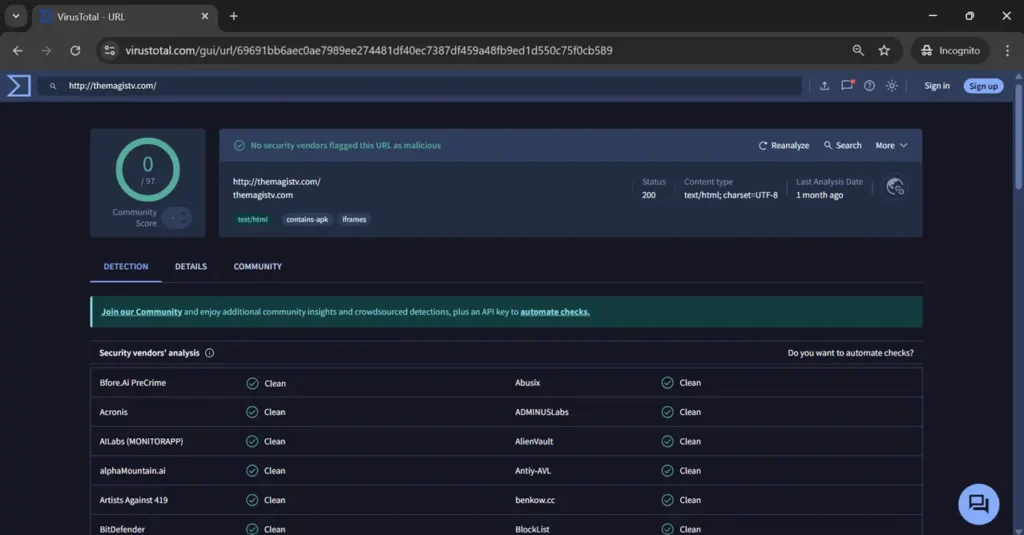Click the text/html tag

point(253,219)
